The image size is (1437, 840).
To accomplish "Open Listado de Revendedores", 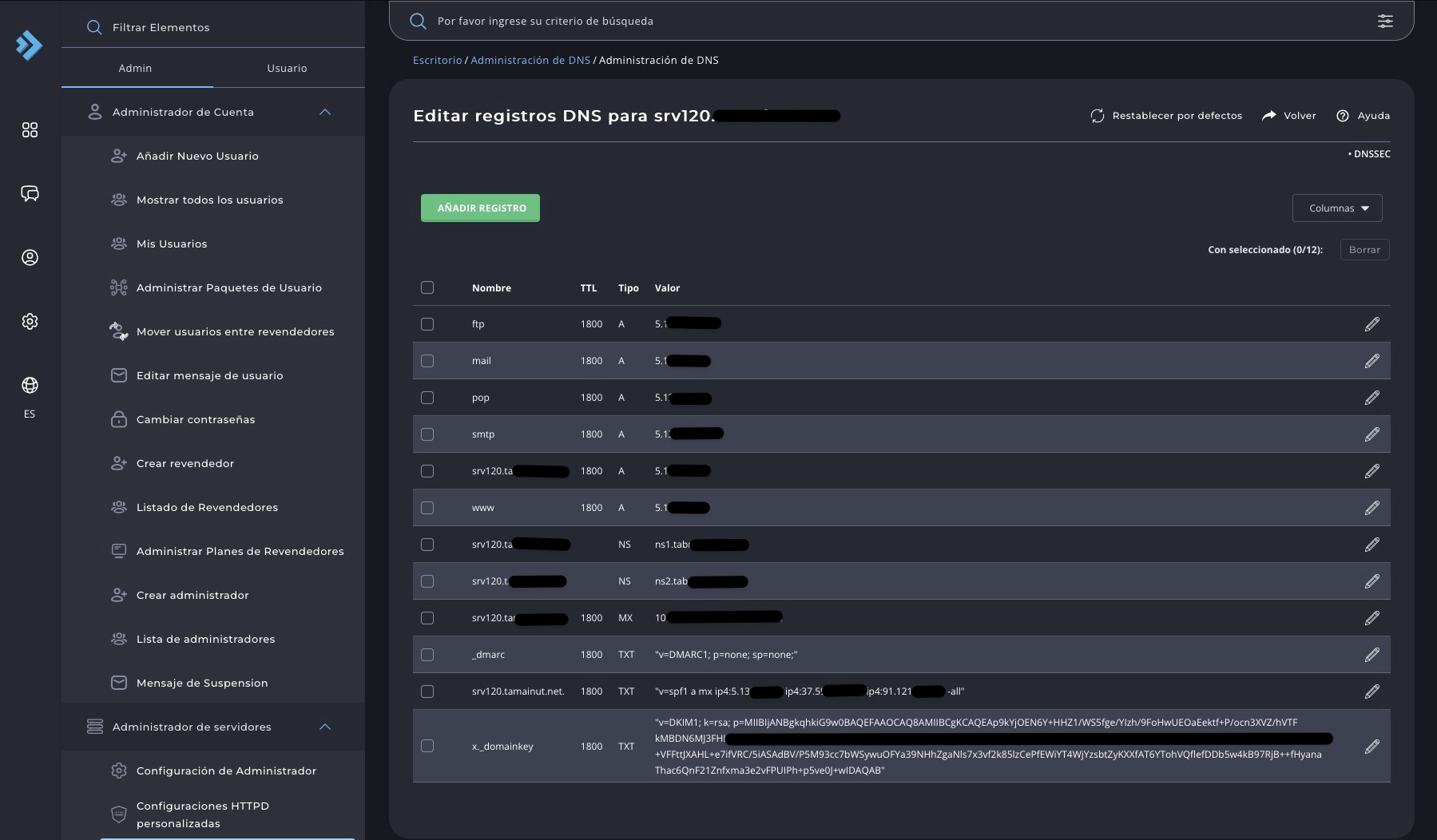I will click(207, 507).
